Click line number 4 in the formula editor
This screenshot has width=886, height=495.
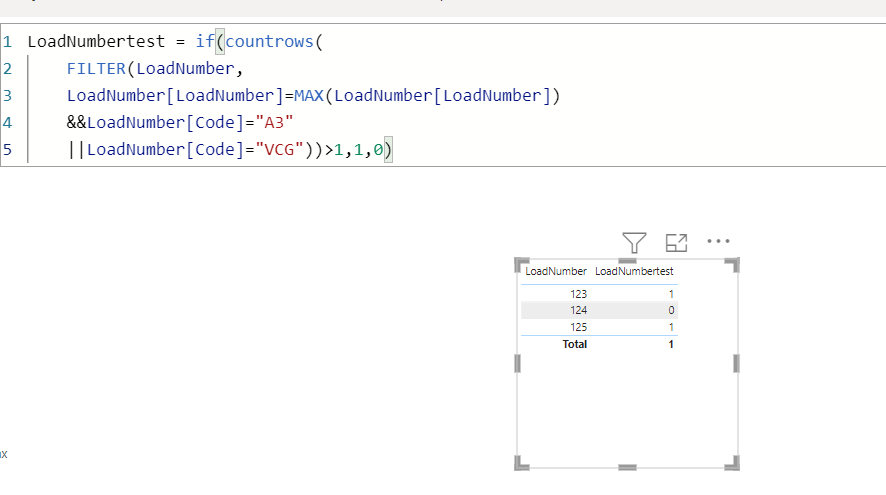click(7, 123)
